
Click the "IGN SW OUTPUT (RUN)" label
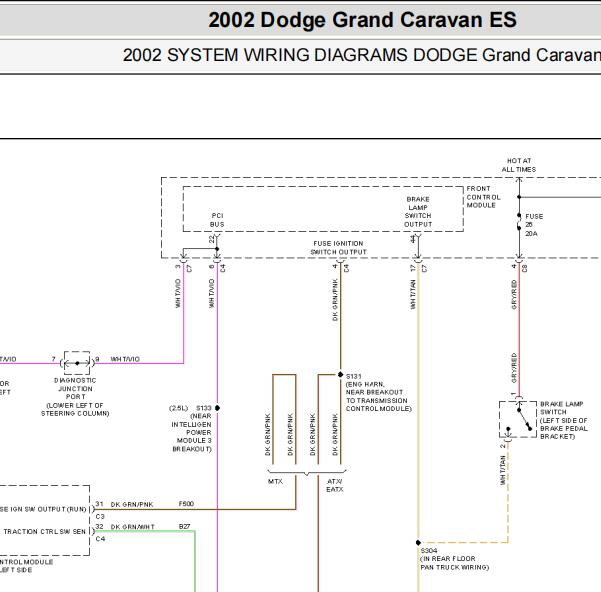[47, 509]
